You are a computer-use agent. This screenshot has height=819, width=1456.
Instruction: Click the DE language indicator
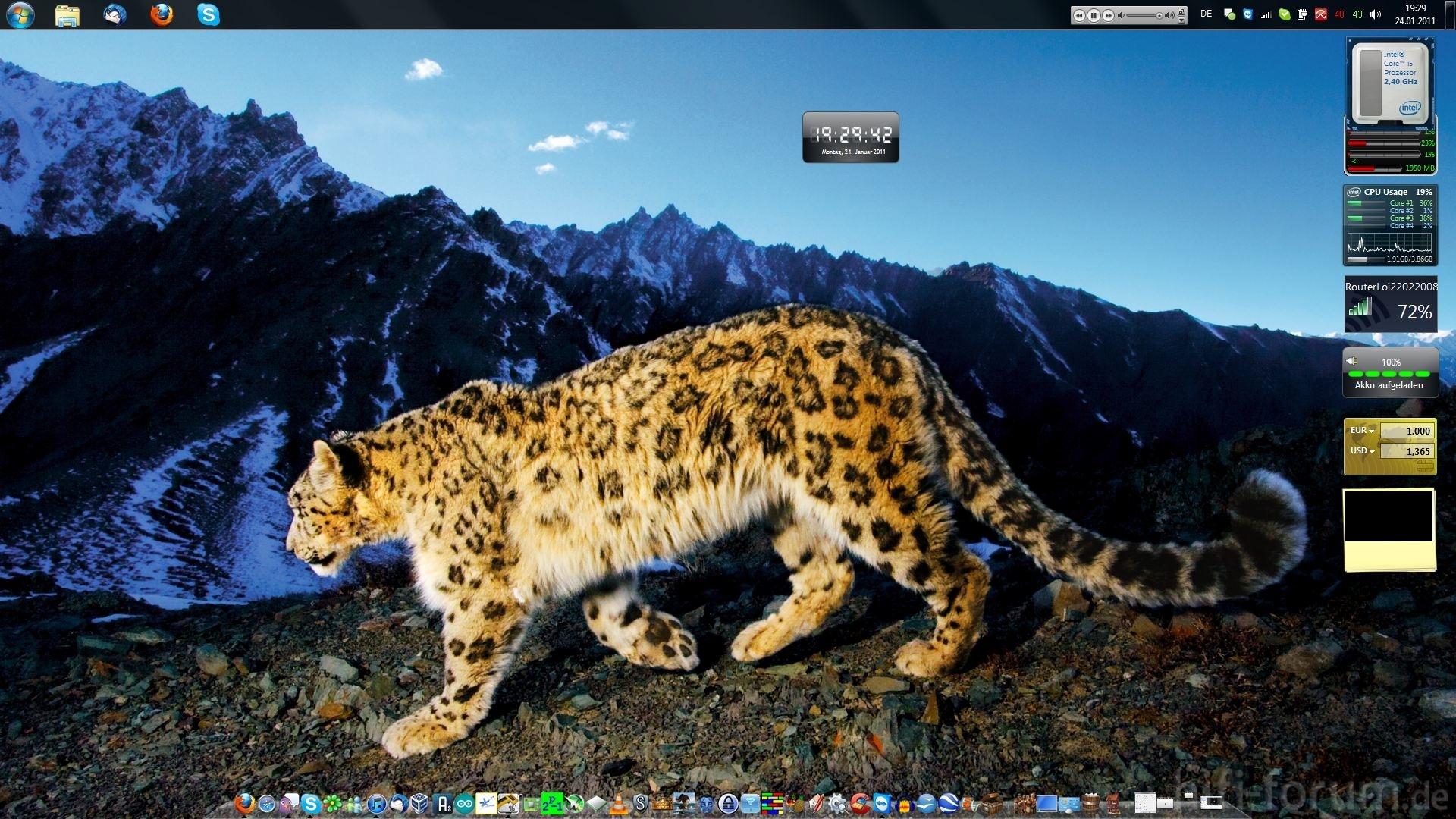coord(1206,14)
